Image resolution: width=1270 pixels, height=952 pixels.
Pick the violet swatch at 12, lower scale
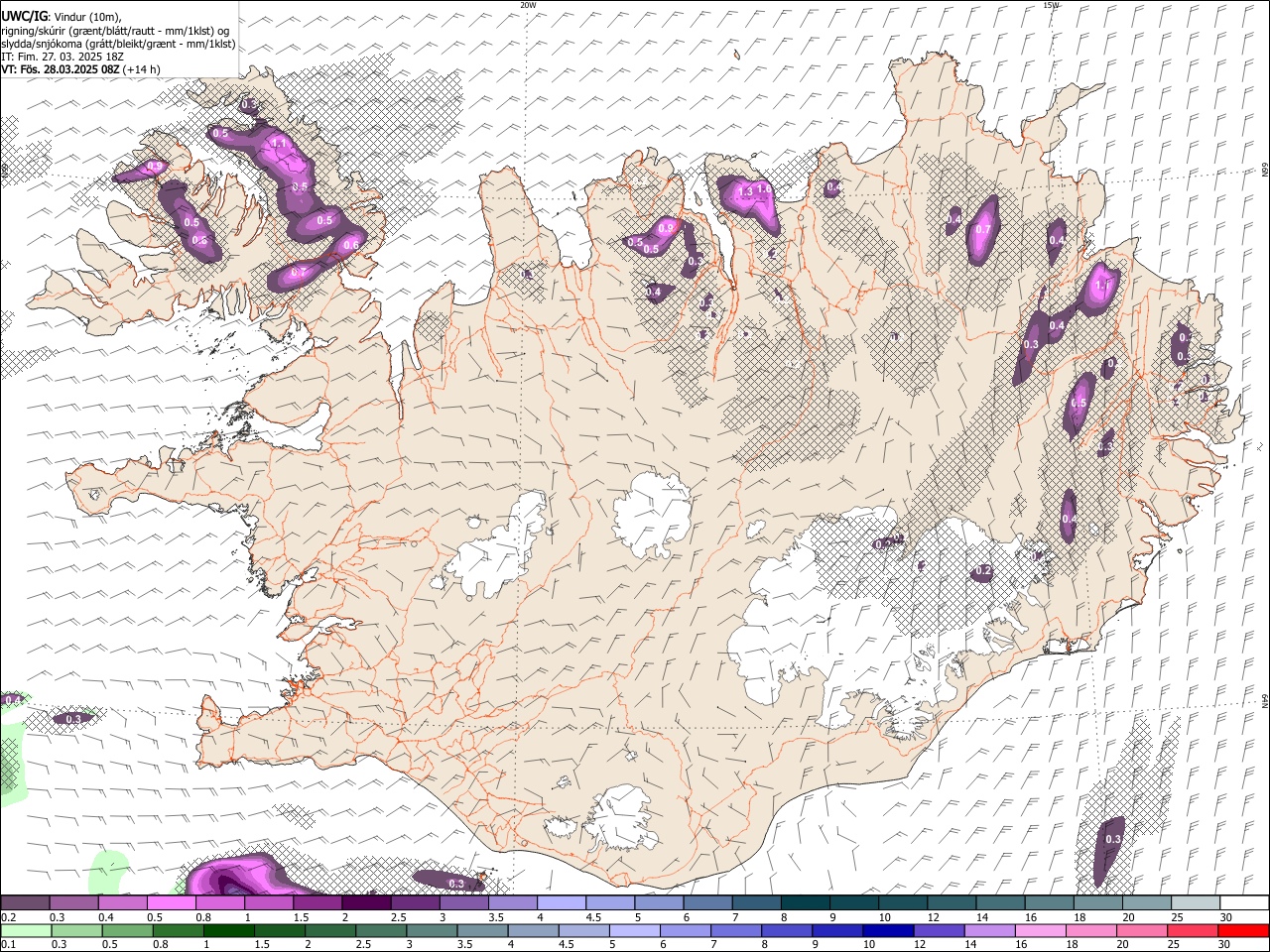pos(939,931)
